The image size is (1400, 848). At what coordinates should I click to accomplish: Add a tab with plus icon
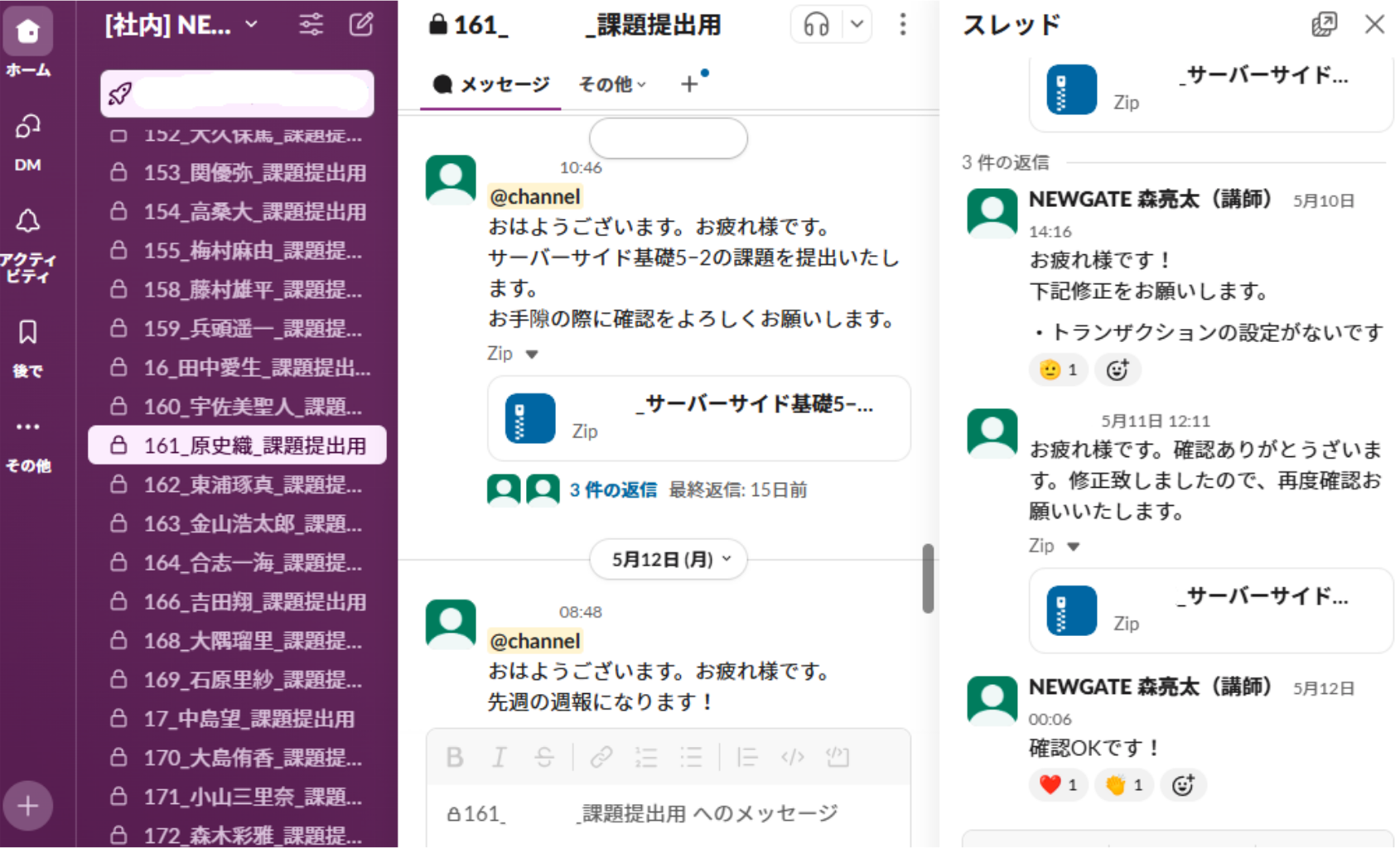pyautogui.click(x=689, y=84)
